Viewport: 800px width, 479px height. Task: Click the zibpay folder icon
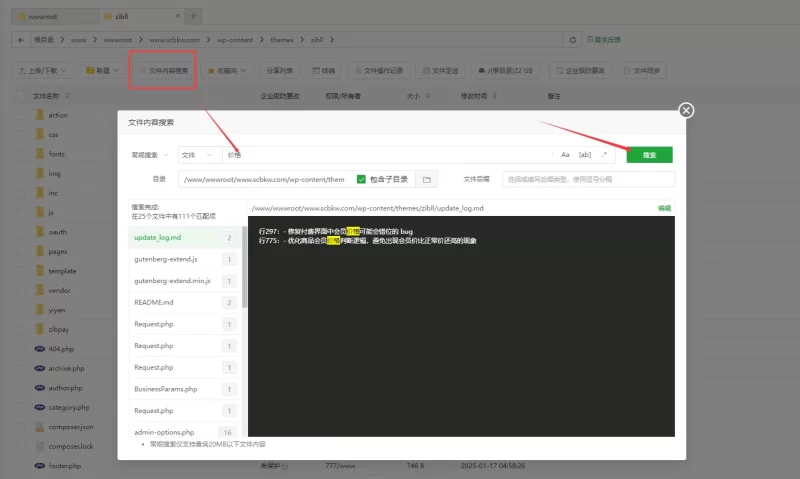coord(40,329)
